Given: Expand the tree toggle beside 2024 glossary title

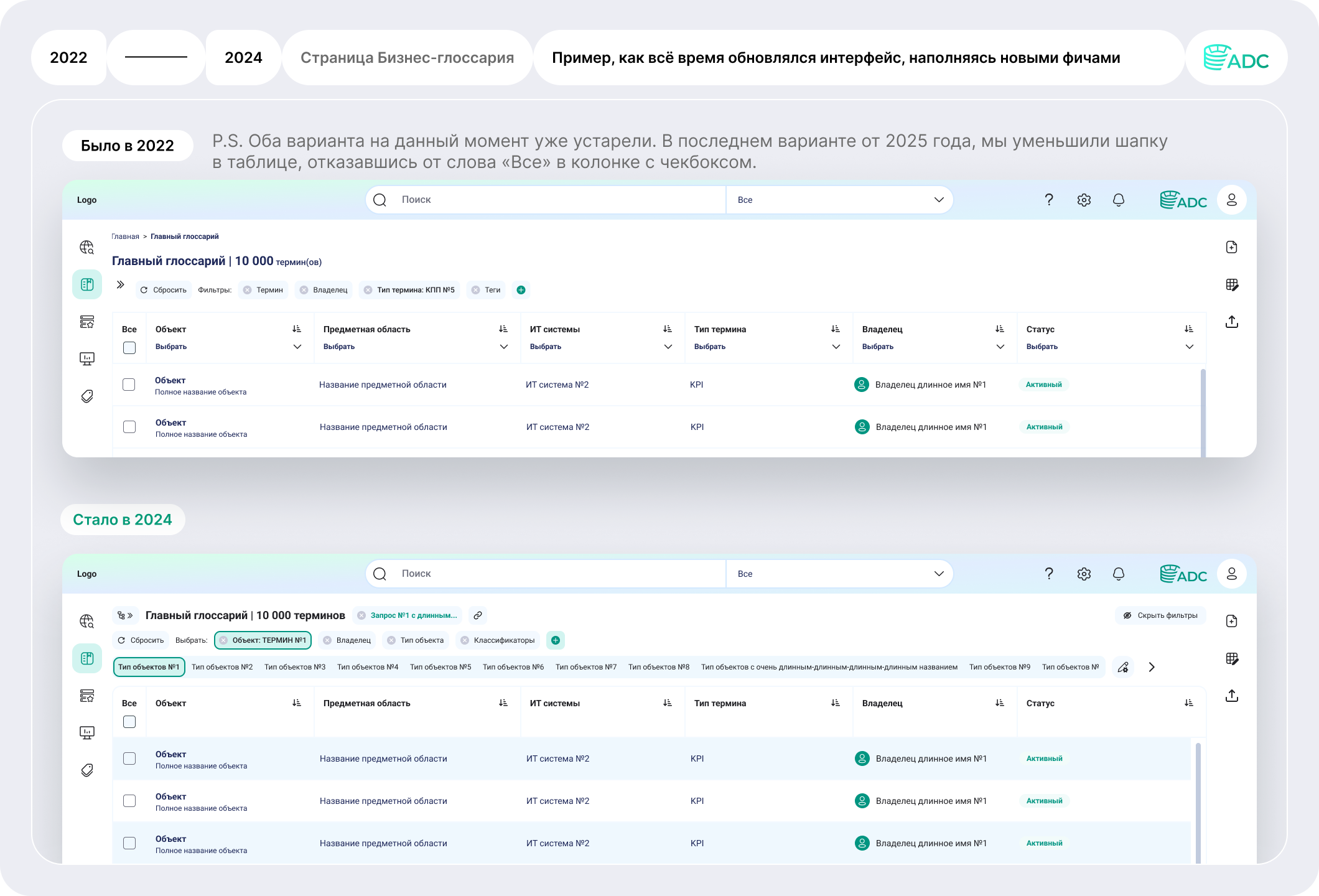Looking at the screenshot, I should (x=125, y=615).
